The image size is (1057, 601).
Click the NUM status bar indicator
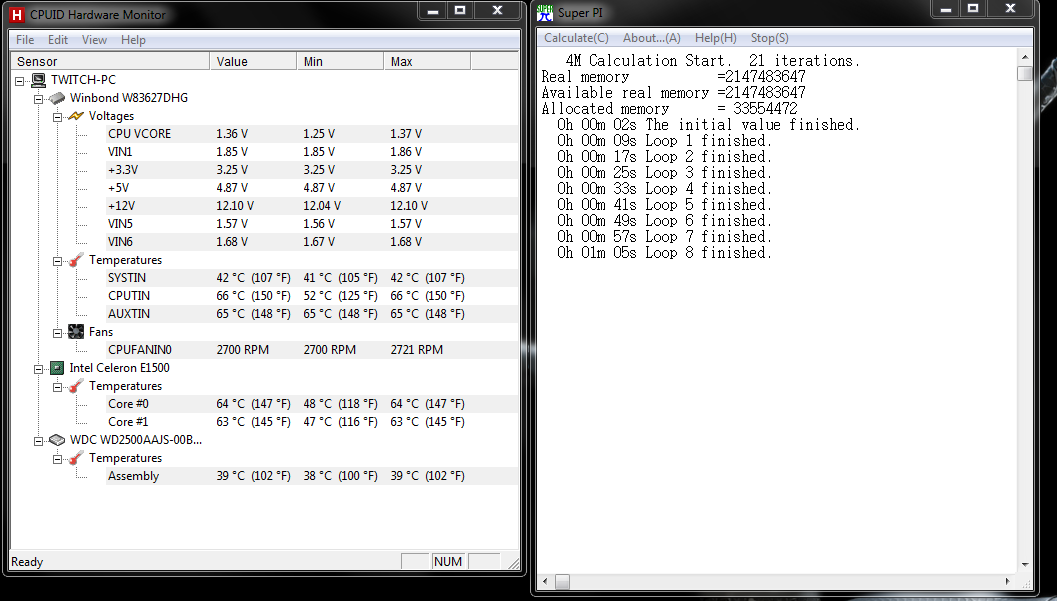[x=448, y=562]
